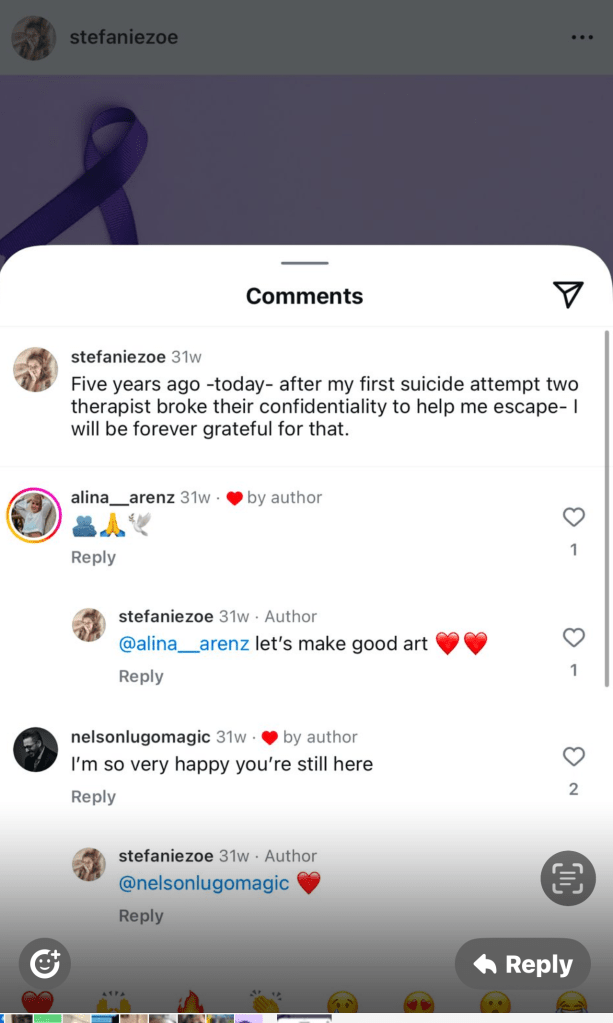Click the large Reply button
This screenshot has height=1023, width=613.
tap(523, 964)
